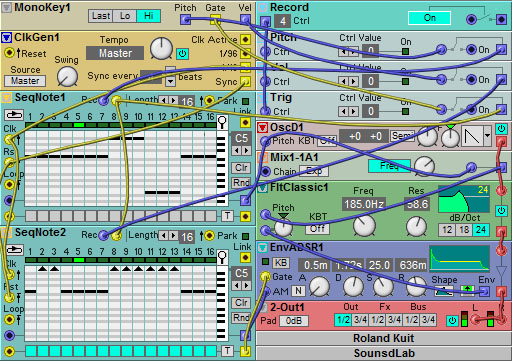Select FltClassic1 12 dB/Oct slope
Image resolution: width=512 pixels, height=361 pixels.
pos(447,229)
